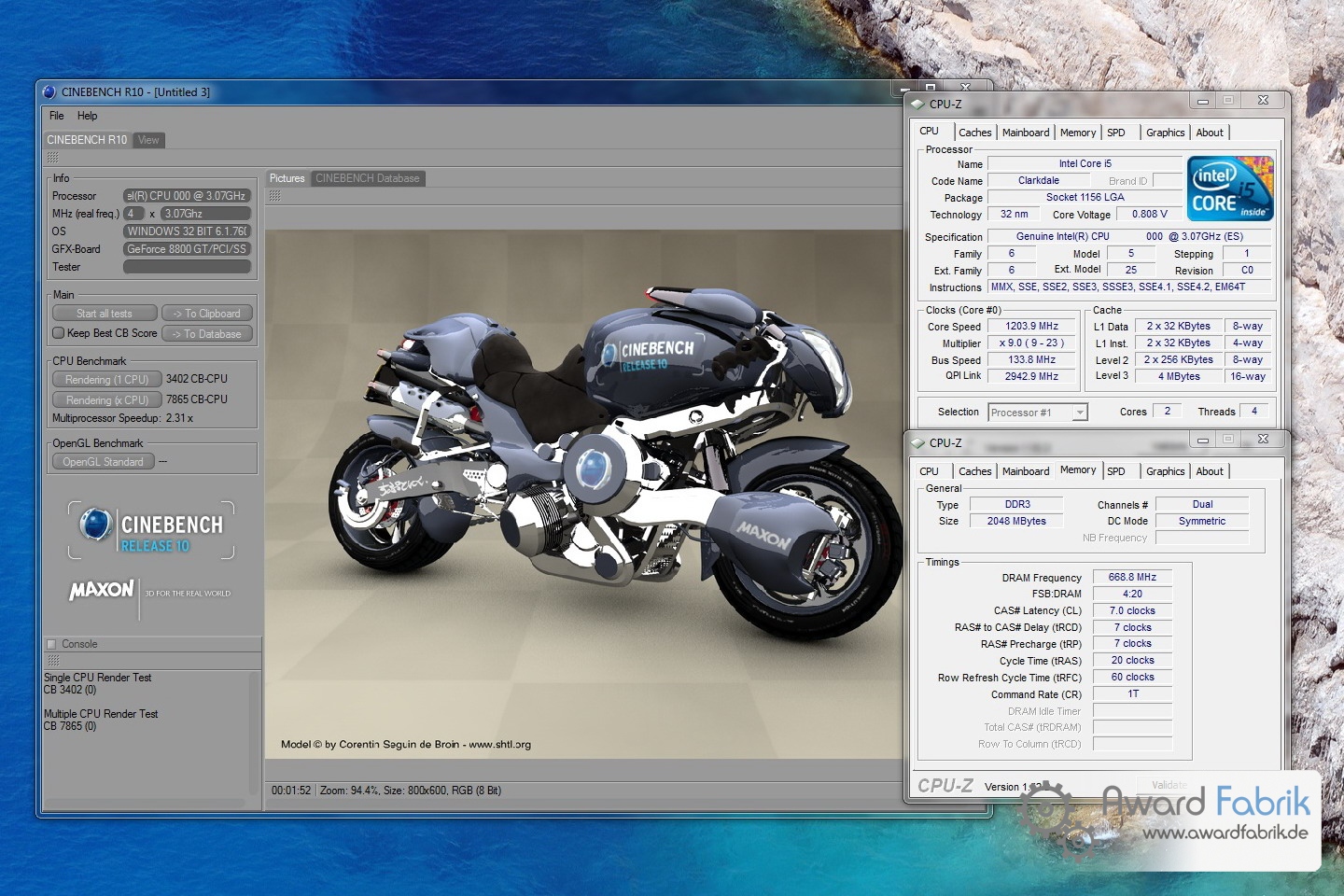This screenshot has width=1344, height=896.
Task: Open the Help menu in CINEBENCH
Action: point(87,116)
